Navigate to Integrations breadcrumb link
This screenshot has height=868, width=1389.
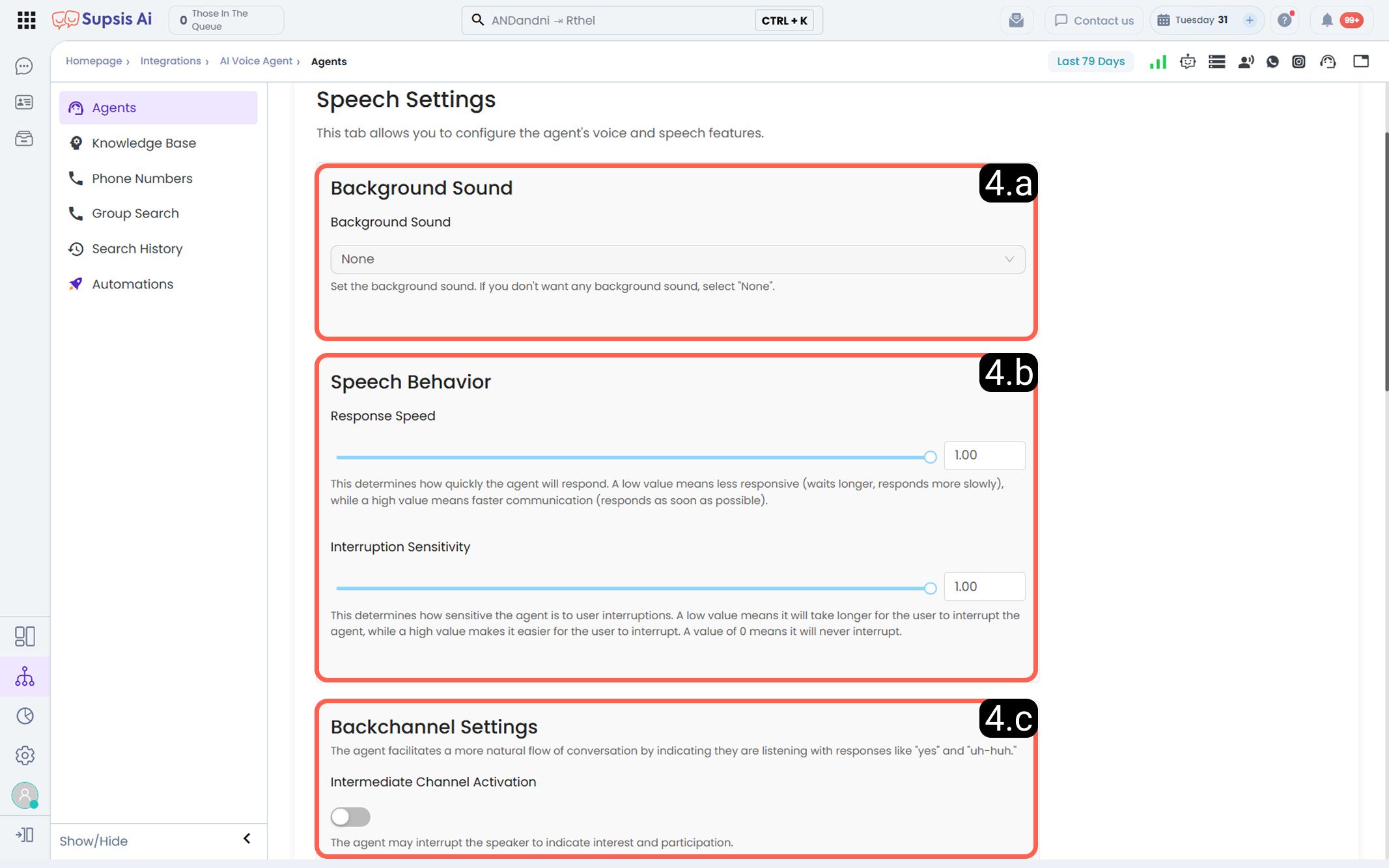pos(171,61)
